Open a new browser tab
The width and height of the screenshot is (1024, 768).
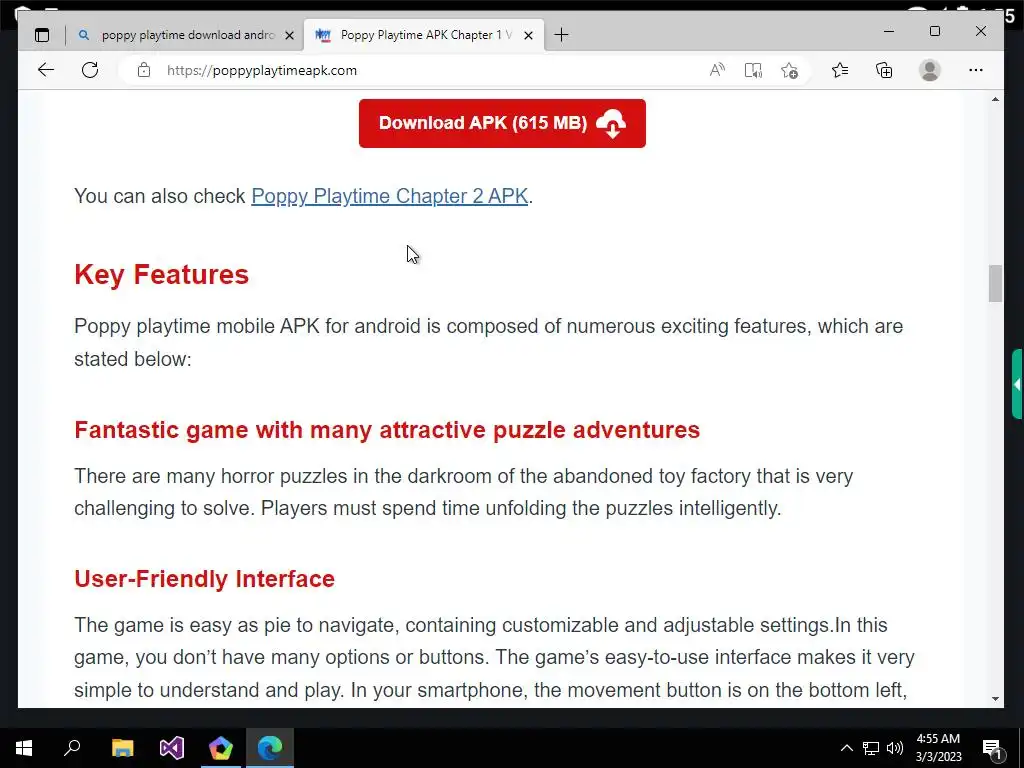(561, 35)
